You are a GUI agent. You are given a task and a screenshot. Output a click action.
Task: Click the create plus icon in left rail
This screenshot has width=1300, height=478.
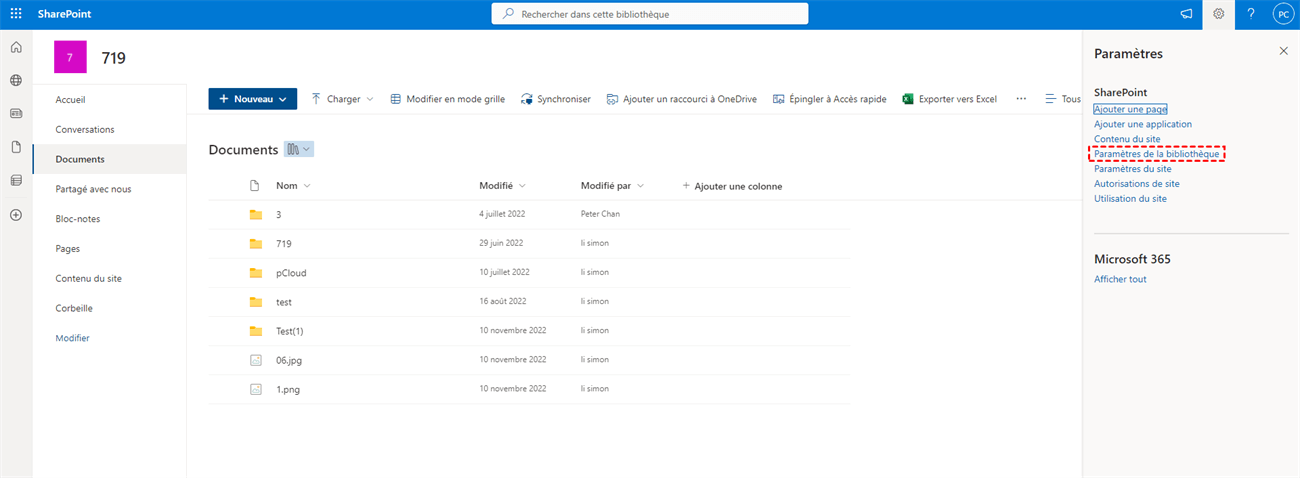click(16, 215)
